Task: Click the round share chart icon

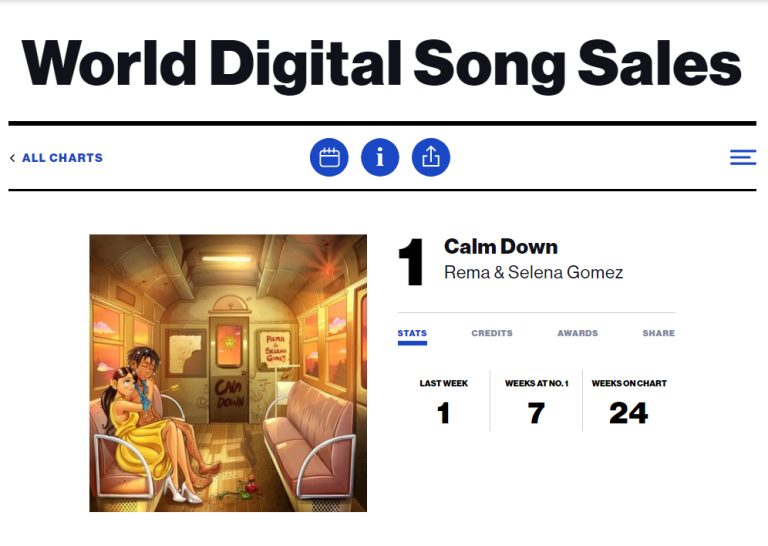Action: [x=431, y=157]
